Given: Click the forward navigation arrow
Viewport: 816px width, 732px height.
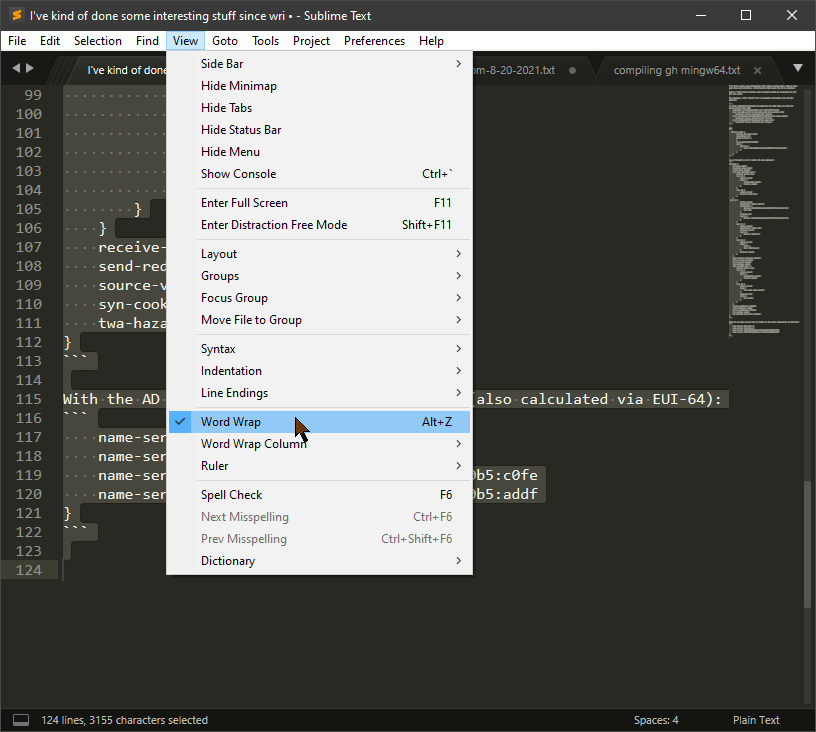Looking at the screenshot, I should click(x=28, y=68).
